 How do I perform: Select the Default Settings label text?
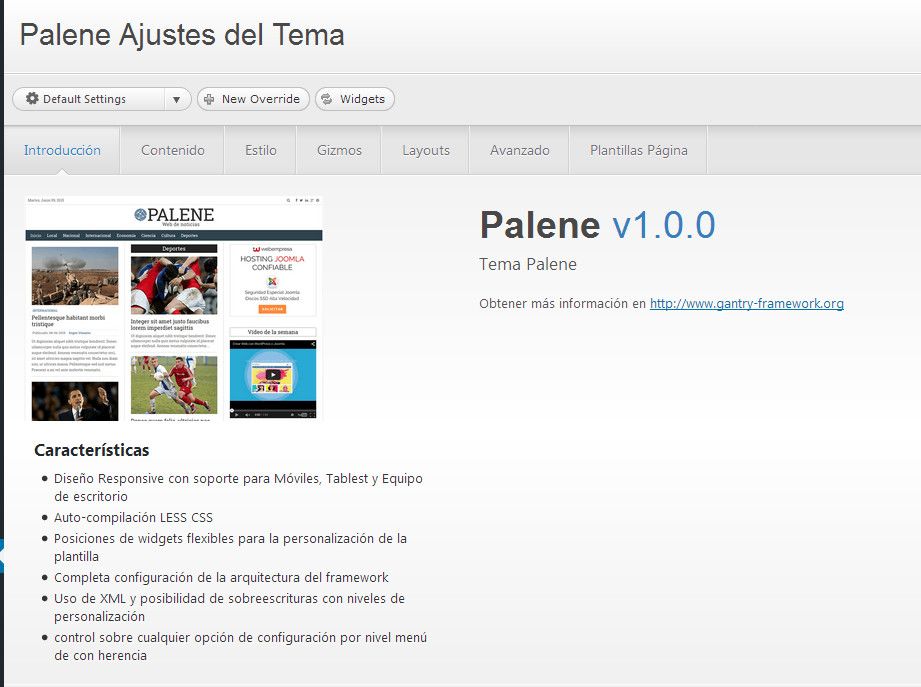pos(84,99)
